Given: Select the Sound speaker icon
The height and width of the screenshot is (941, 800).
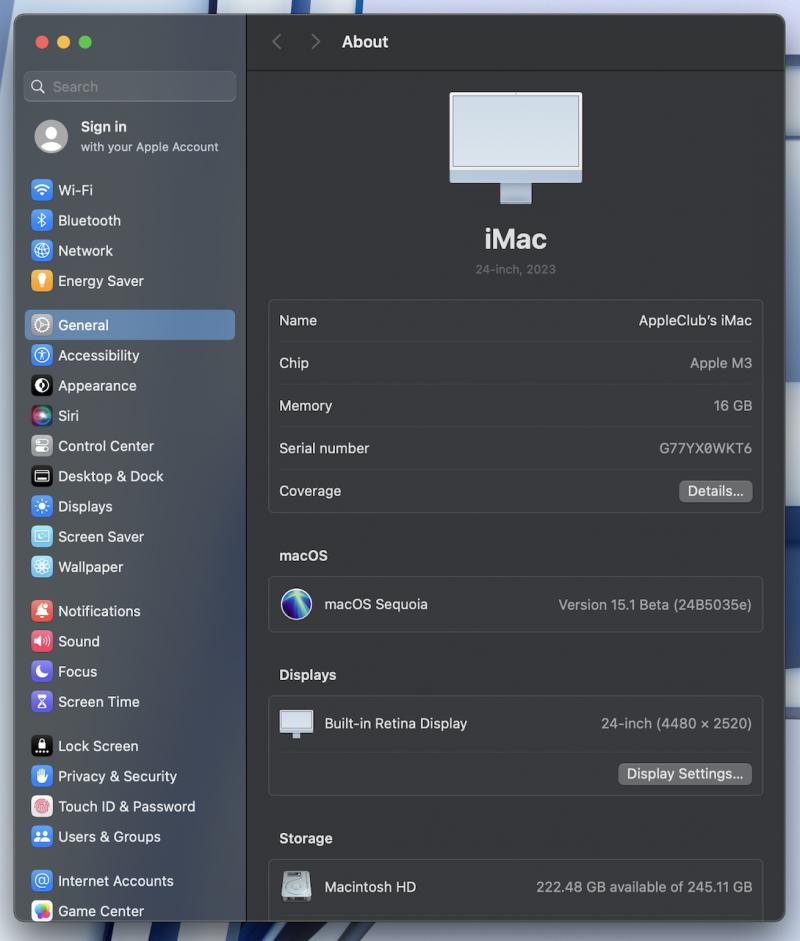Looking at the screenshot, I should click(x=42, y=641).
